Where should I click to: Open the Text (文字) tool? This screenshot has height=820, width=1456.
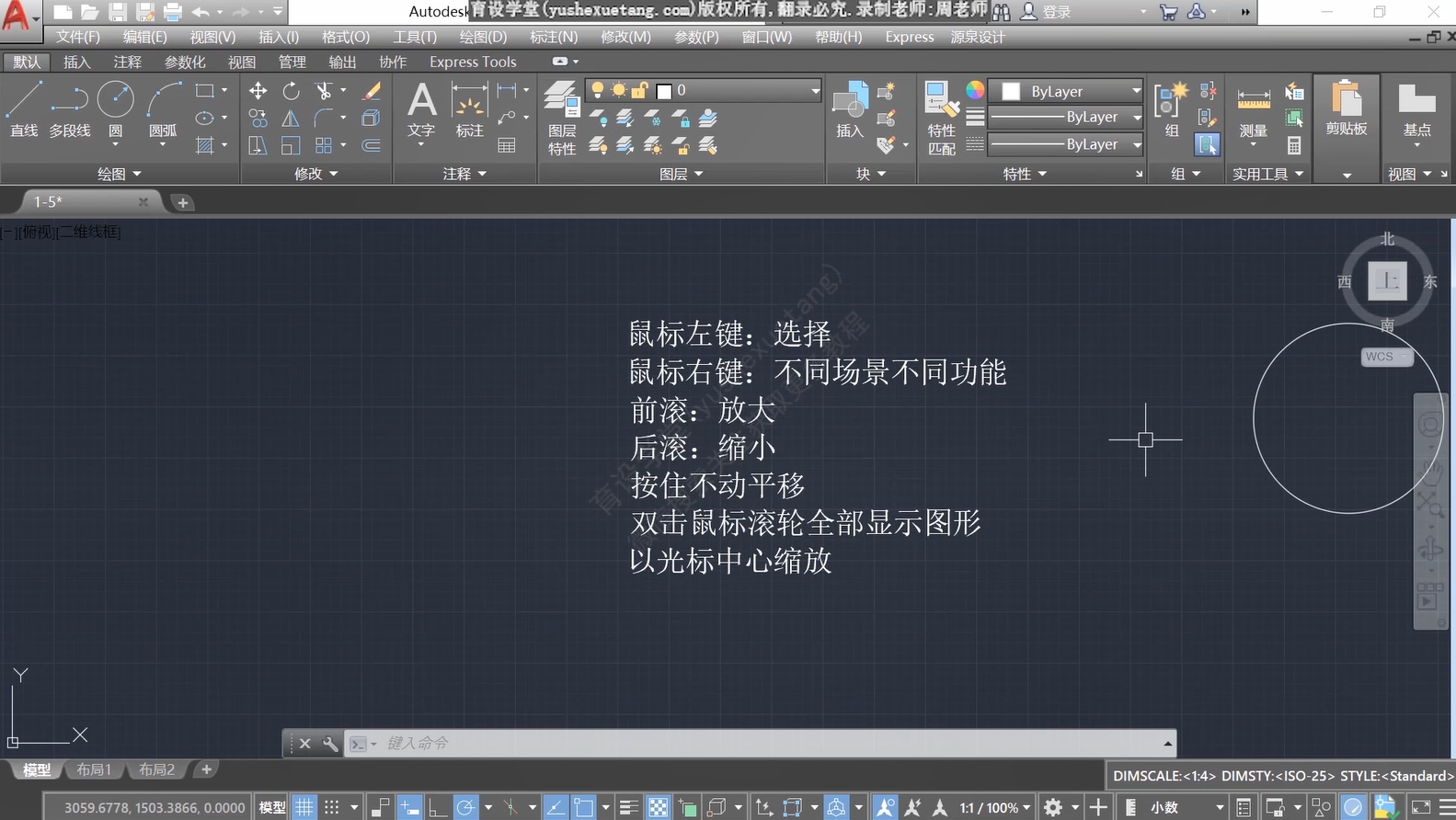pyautogui.click(x=421, y=109)
